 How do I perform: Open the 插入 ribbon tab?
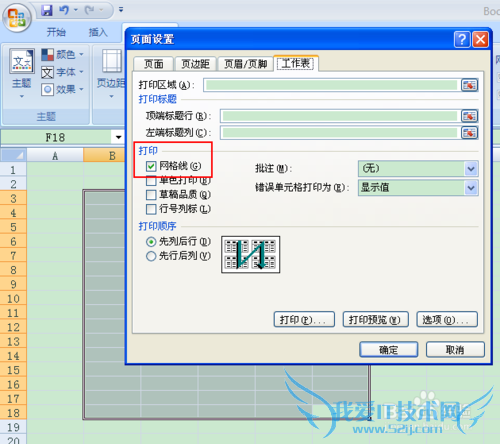(98, 32)
